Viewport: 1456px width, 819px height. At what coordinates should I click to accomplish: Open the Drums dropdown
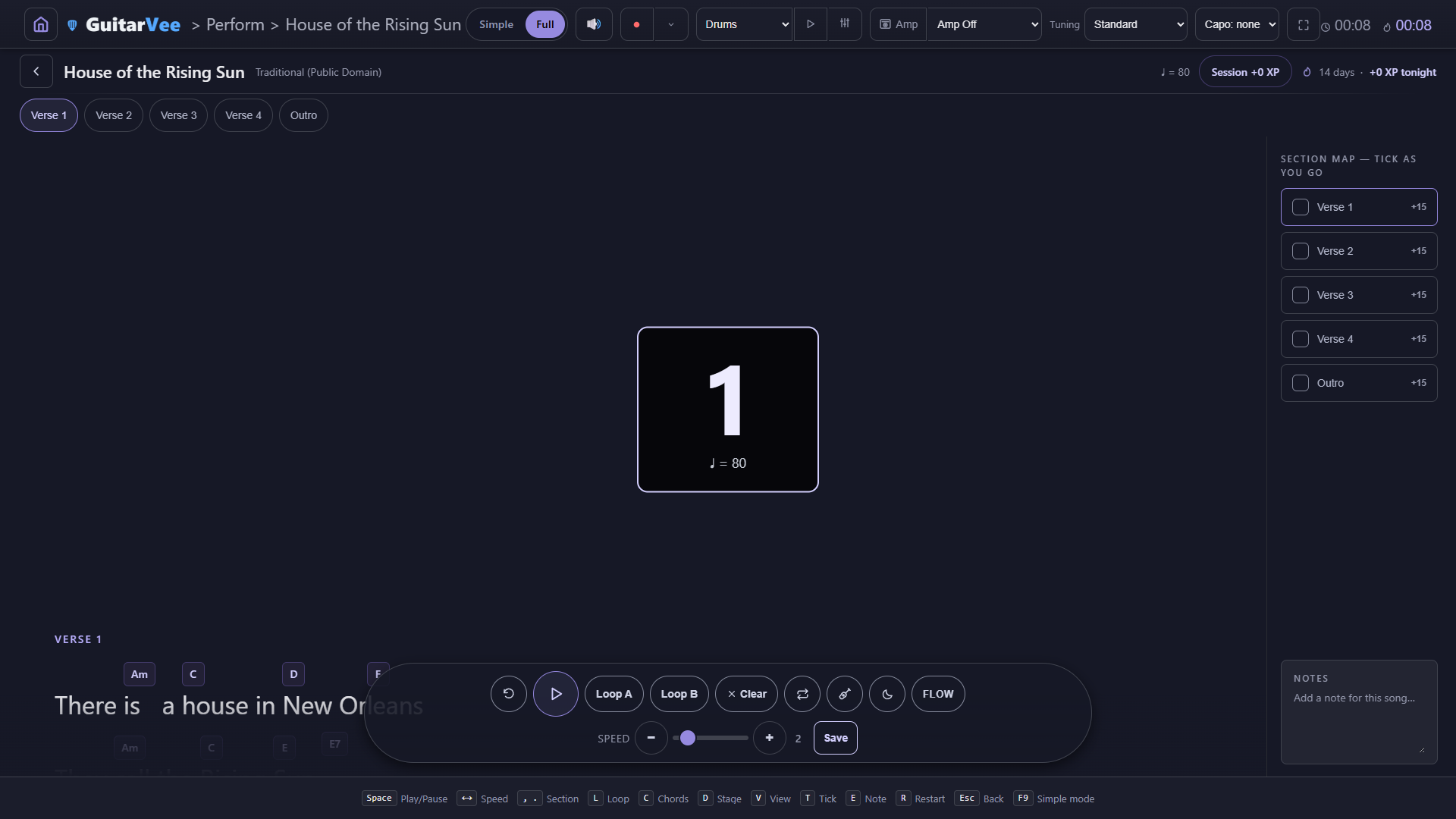tap(744, 24)
